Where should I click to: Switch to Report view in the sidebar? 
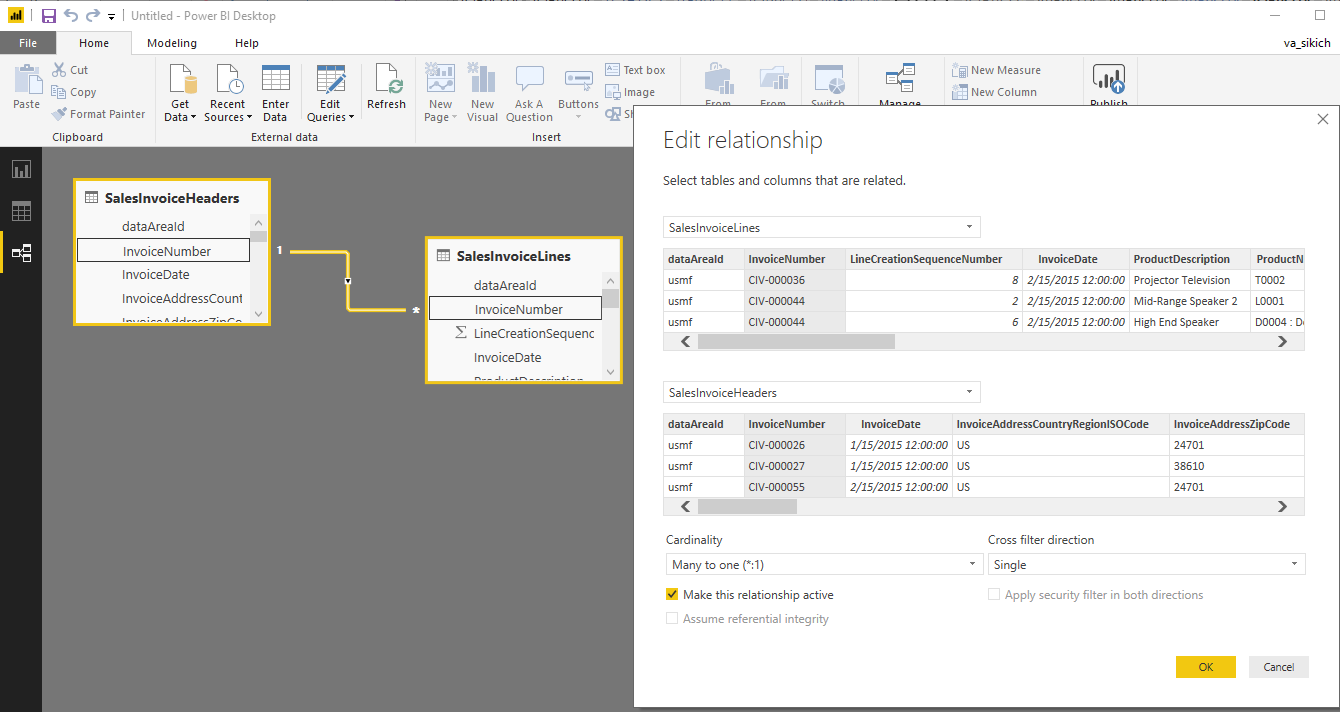pyautogui.click(x=21, y=169)
